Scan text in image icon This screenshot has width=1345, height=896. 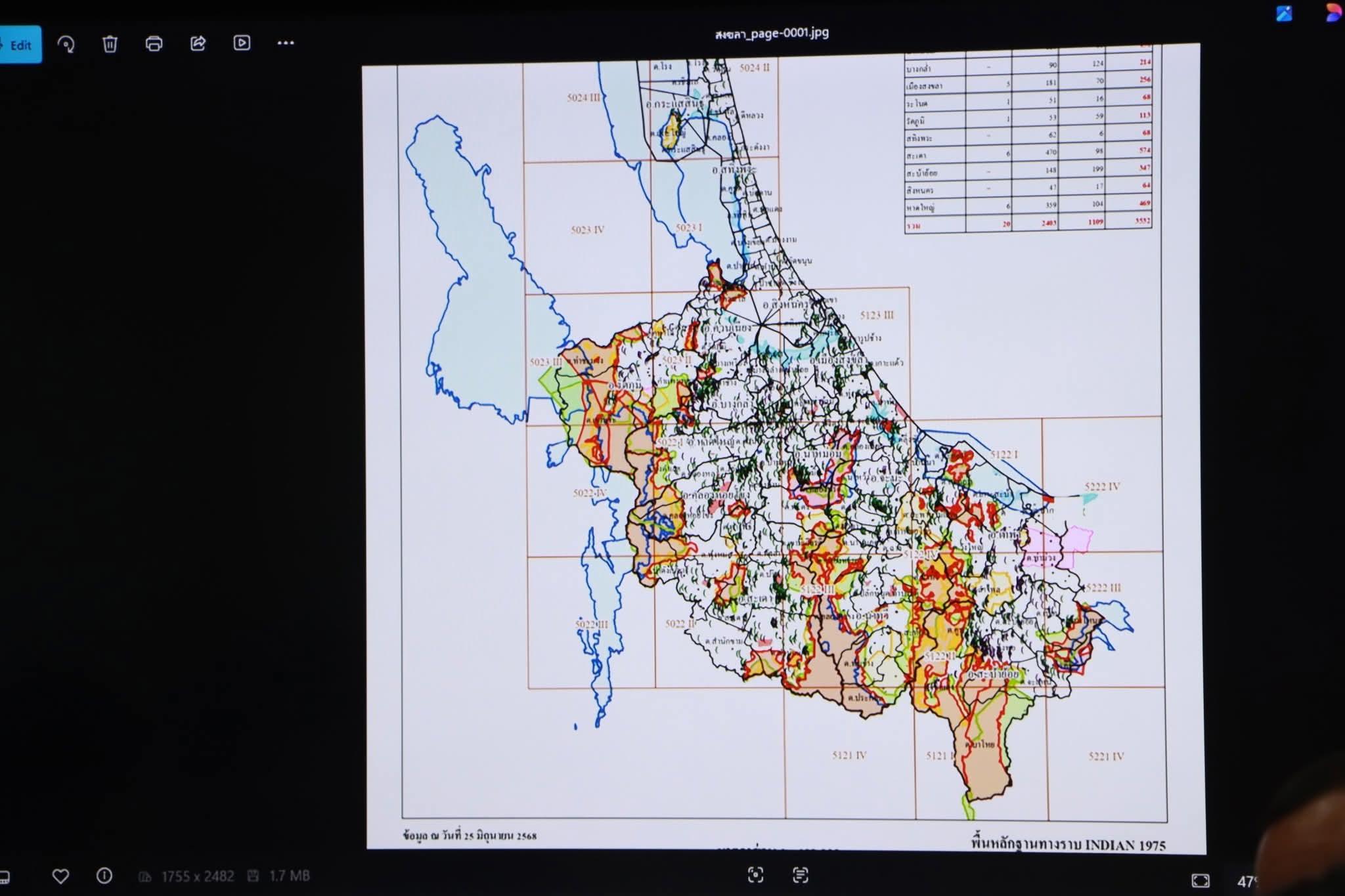800,874
